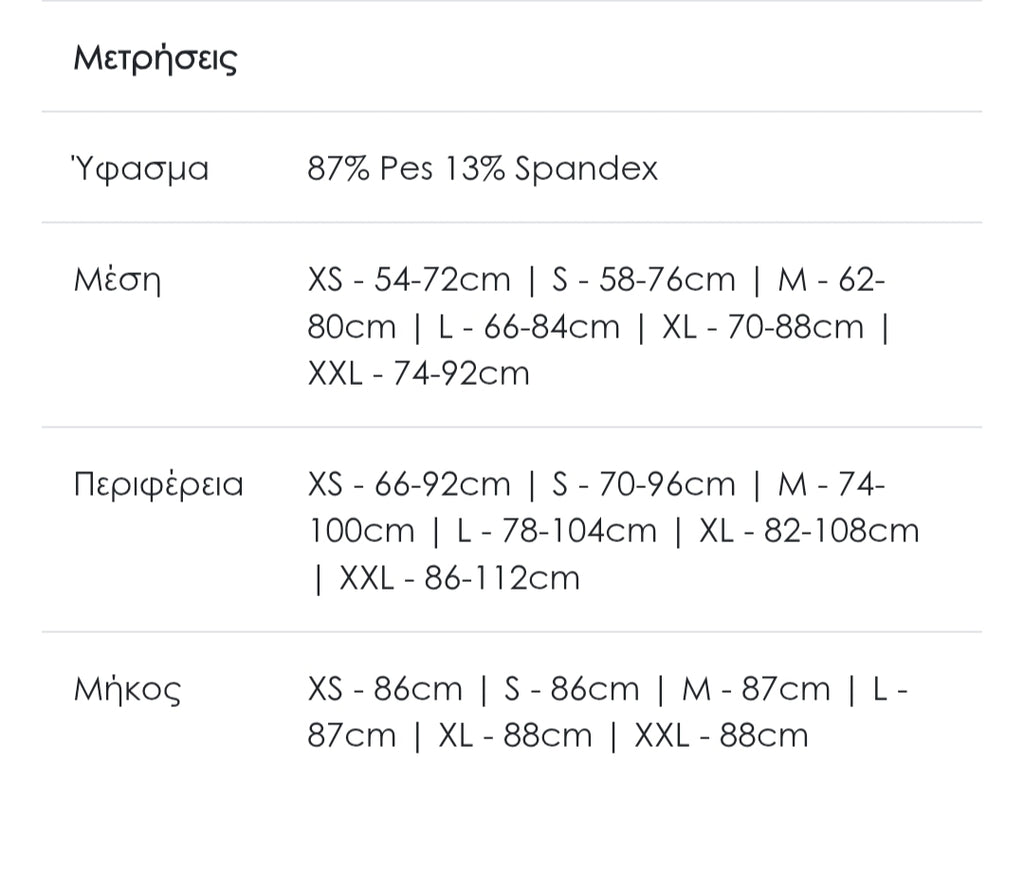The image size is (1024, 871).
Task: Click the XS - 54-72cm waist value
Action: pyautogui.click(x=409, y=279)
